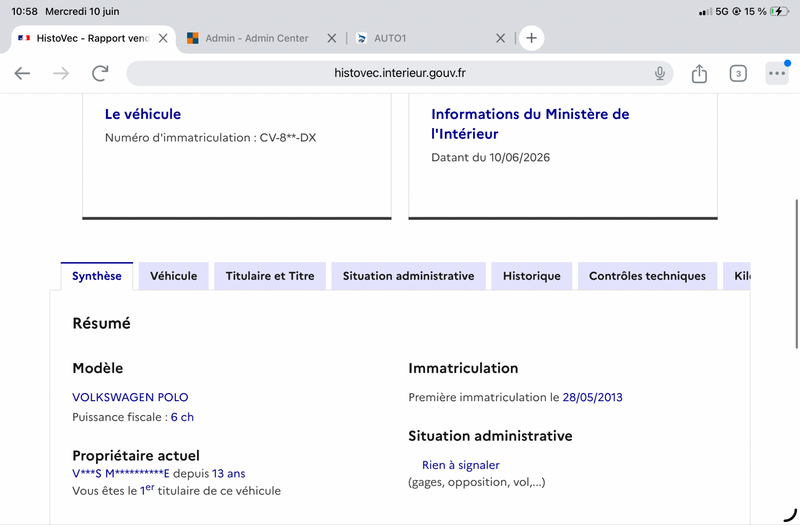Open the Titulaire et Titre tab
Screen dimensions: 800x525
270,276
